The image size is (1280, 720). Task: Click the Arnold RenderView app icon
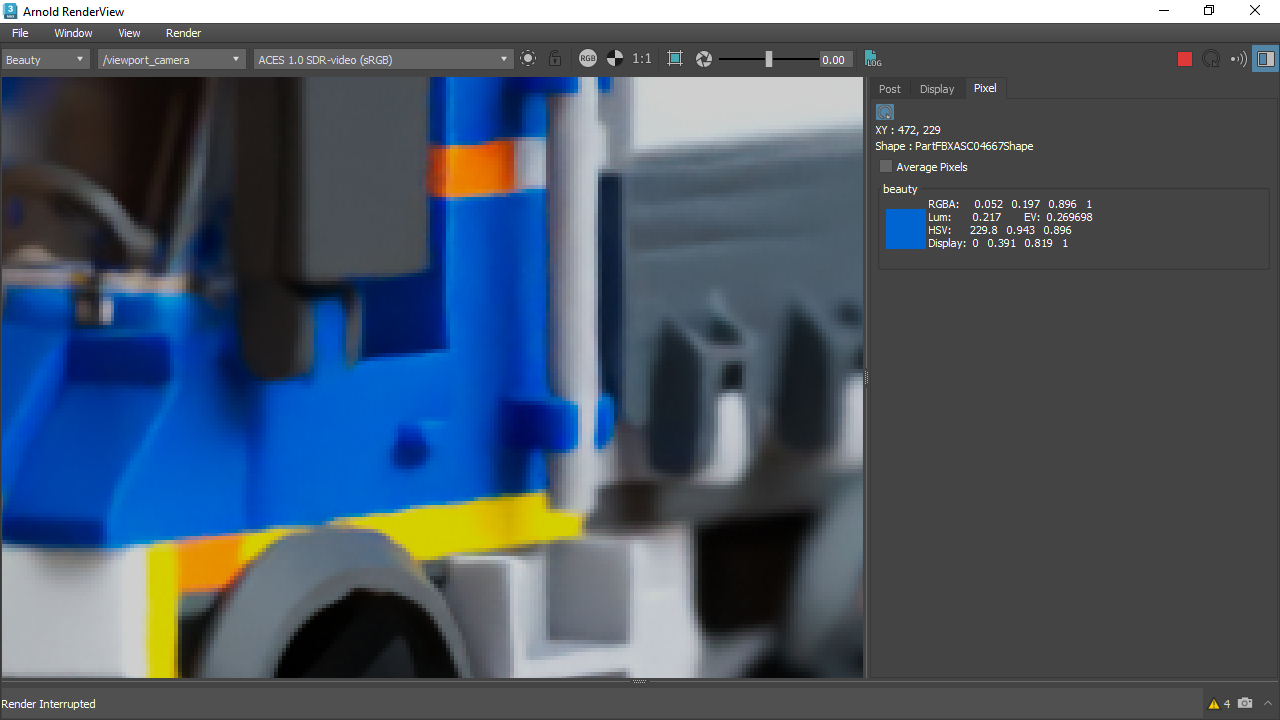click(11, 11)
